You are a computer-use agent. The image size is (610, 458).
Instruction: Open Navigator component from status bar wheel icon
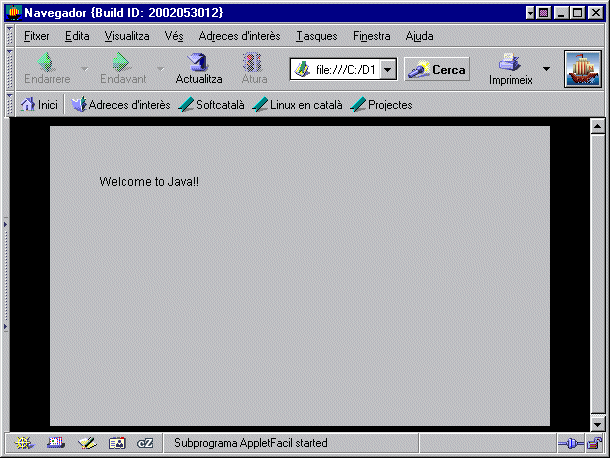pyautogui.click(x=24, y=443)
